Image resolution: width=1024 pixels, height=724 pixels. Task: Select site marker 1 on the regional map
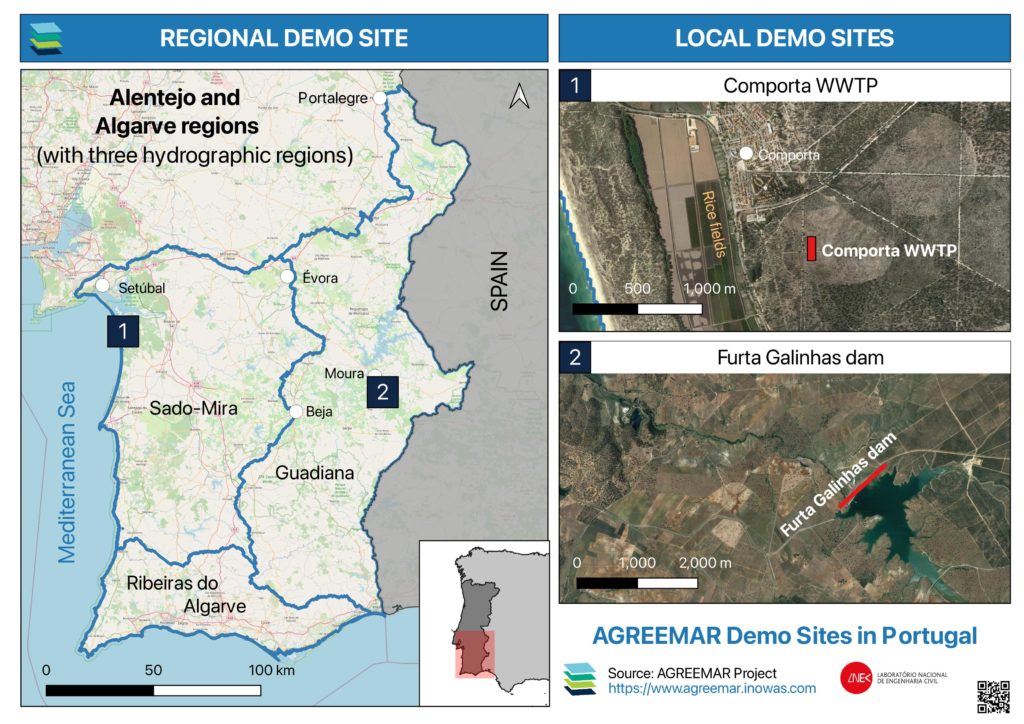123,331
